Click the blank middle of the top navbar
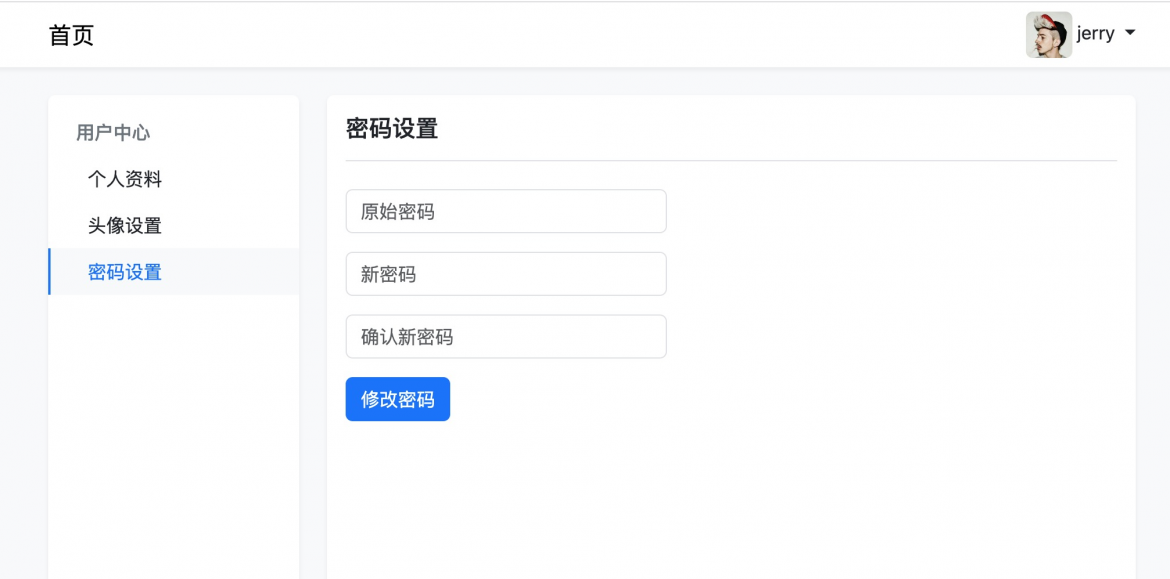The image size is (1170, 579). [560, 34]
